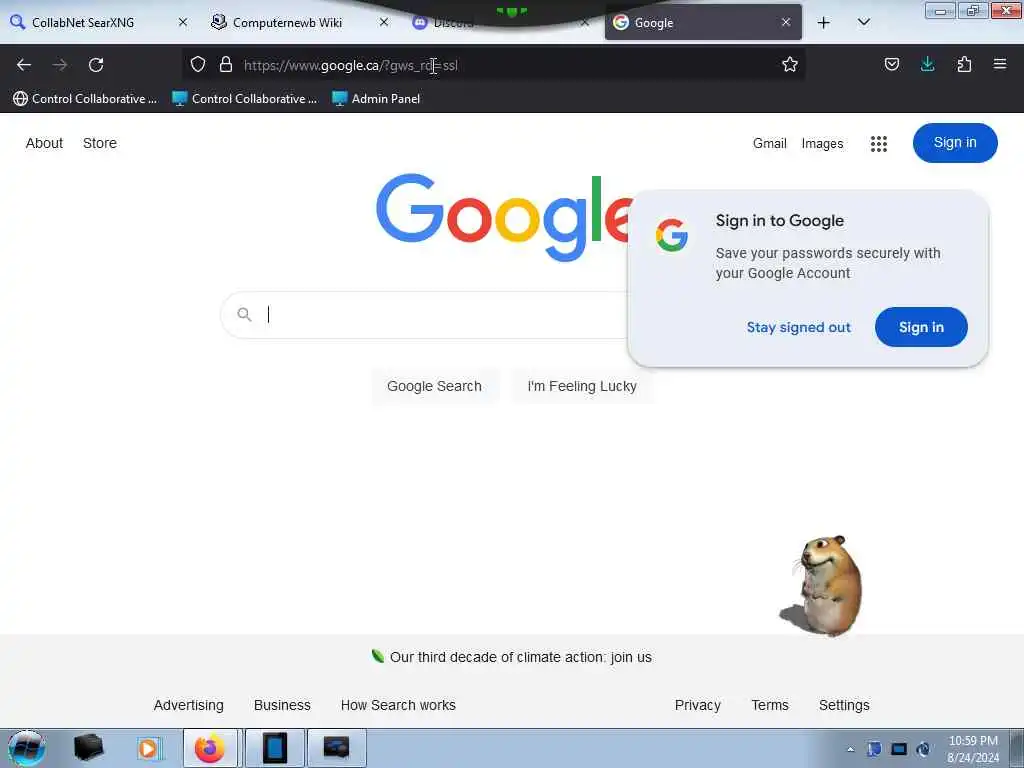Image resolution: width=1024 pixels, height=768 pixels.
Task: Show hidden system tray icons arrow
Action: coord(850,749)
